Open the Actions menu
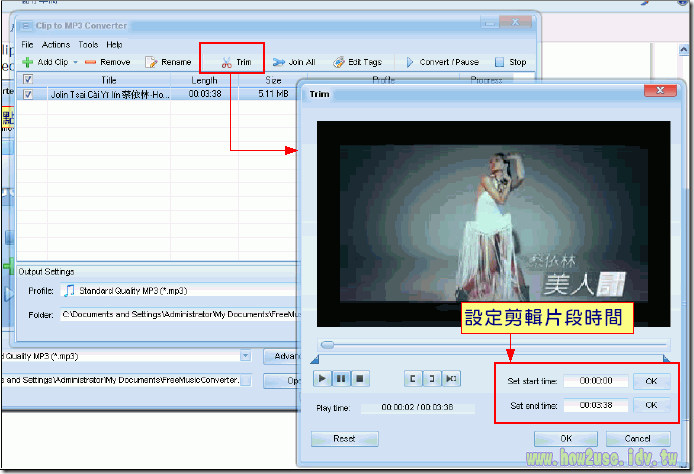This screenshot has height=474, width=694. [x=56, y=45]
